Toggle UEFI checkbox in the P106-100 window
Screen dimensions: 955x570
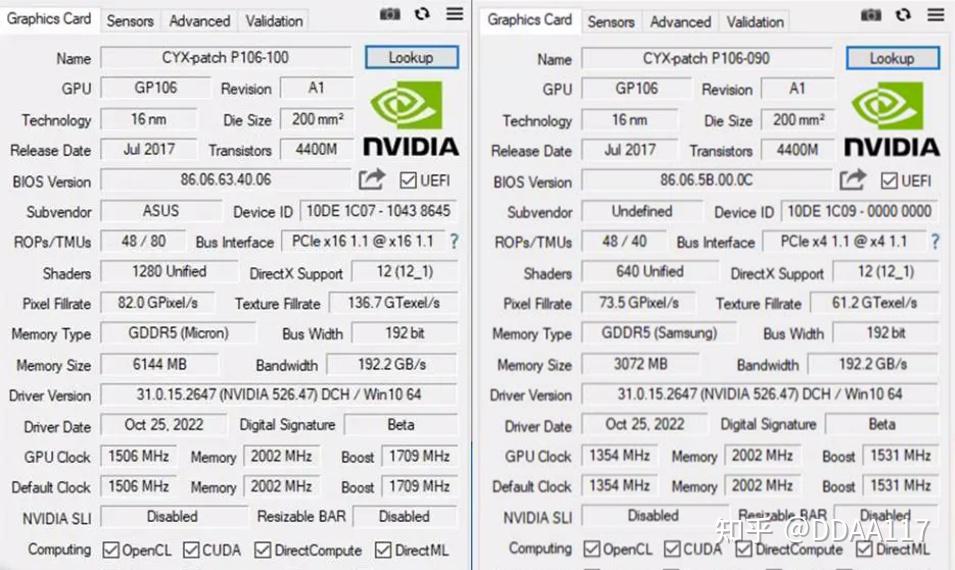[408, 180]
